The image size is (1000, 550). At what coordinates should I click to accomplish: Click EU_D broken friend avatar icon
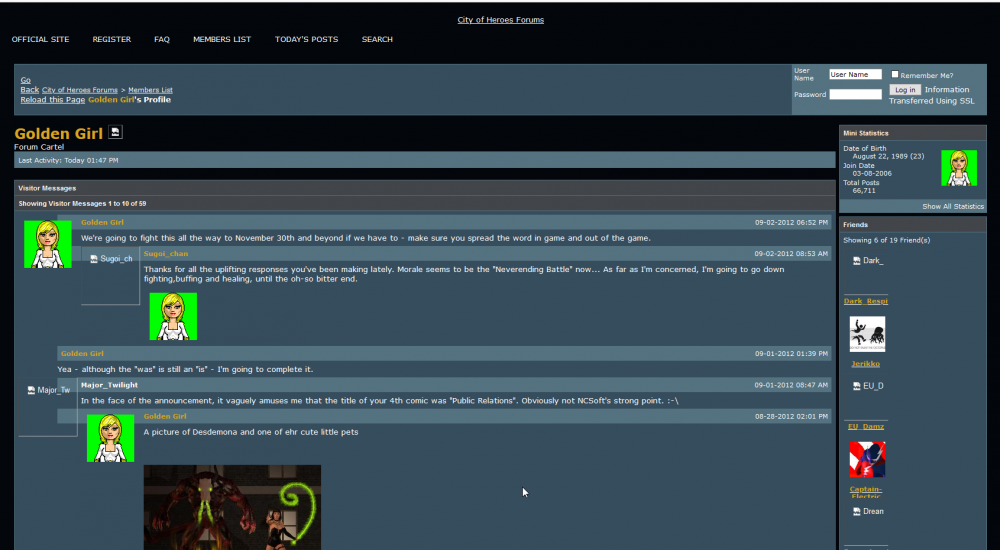click(x=857, y=386)
